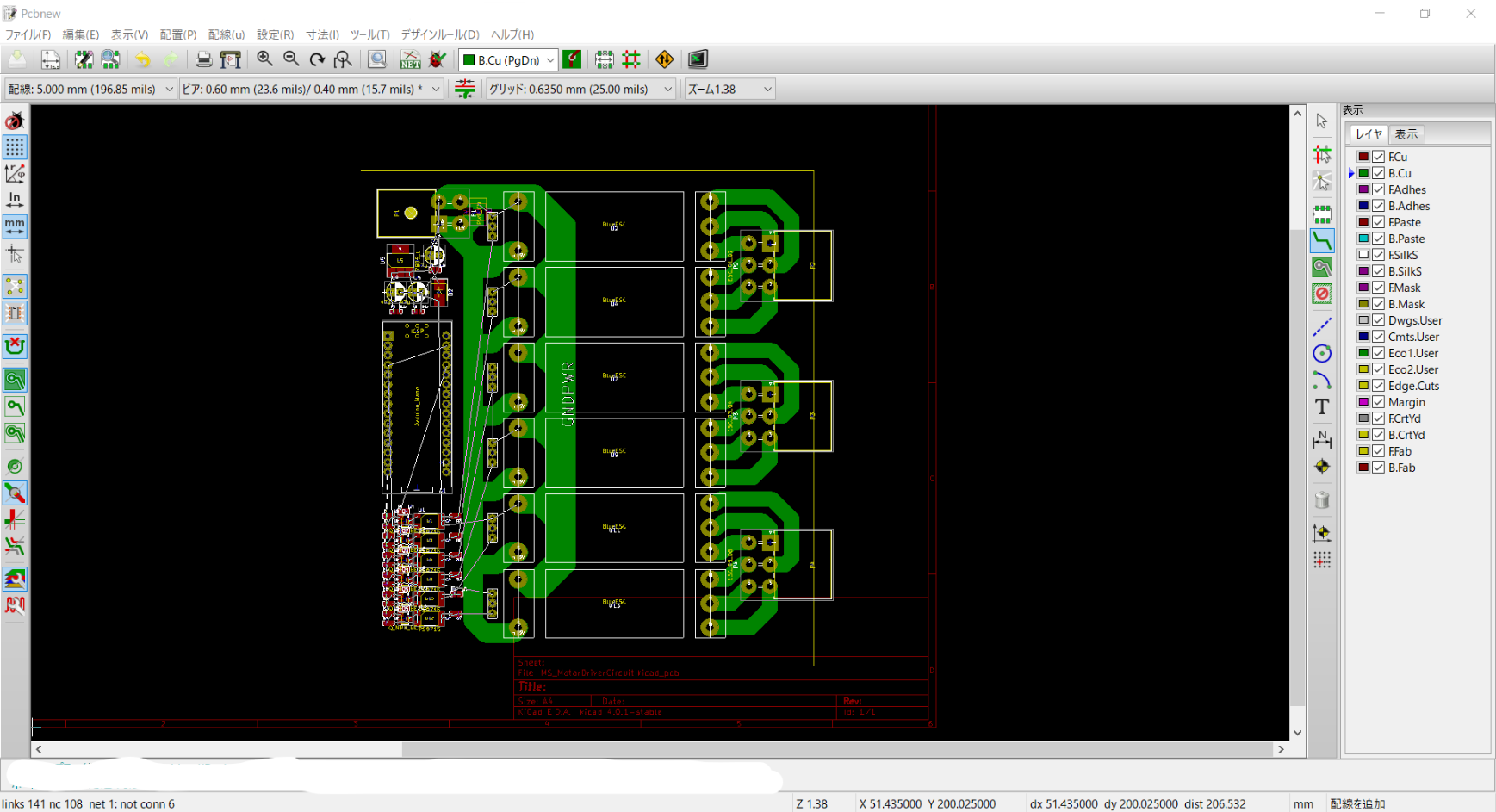Select the add text tool

pyautogui.click(x=1322, y=407)
